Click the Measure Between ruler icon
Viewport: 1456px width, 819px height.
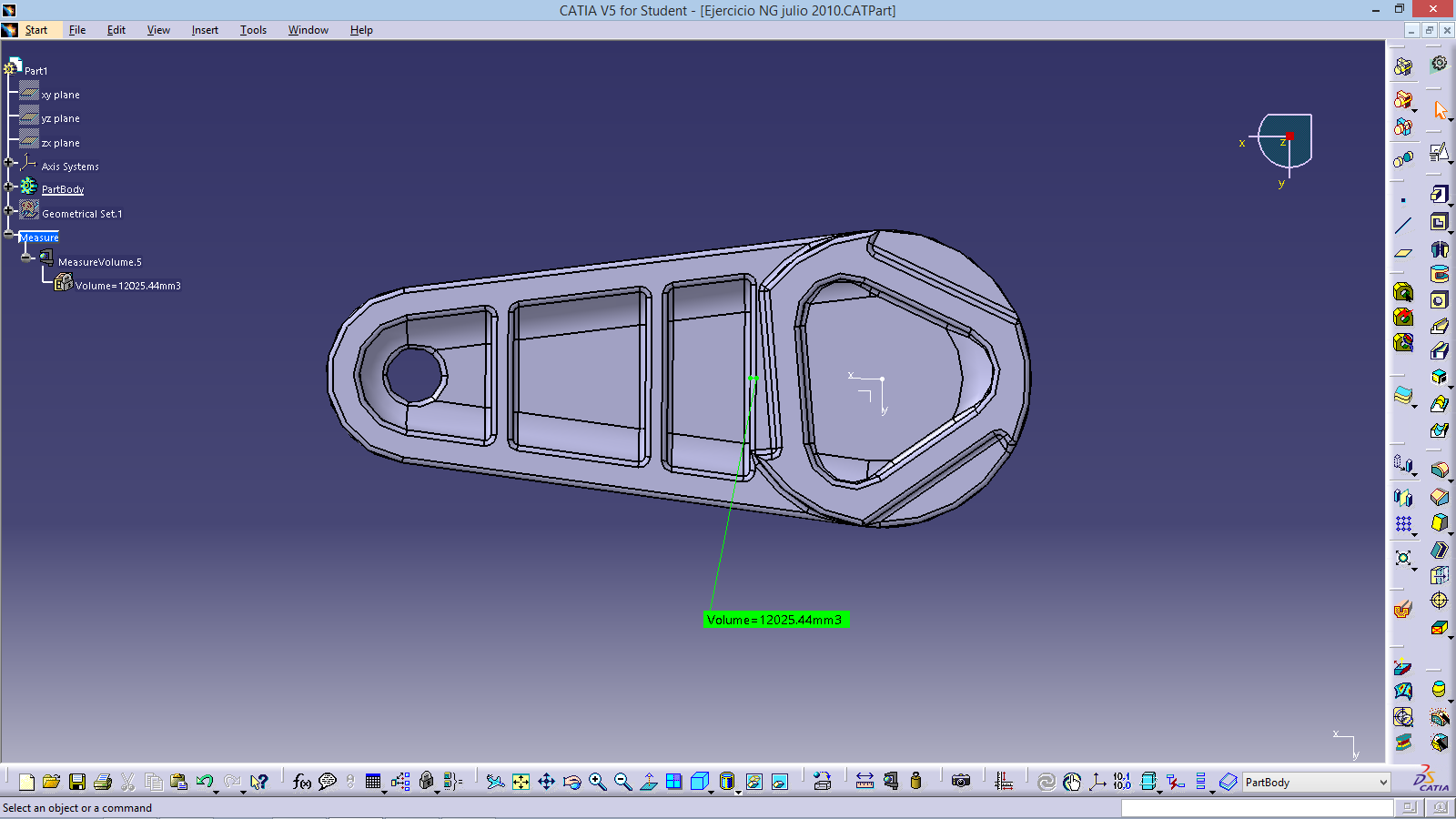pyautogui.click(x=864, y=782)
